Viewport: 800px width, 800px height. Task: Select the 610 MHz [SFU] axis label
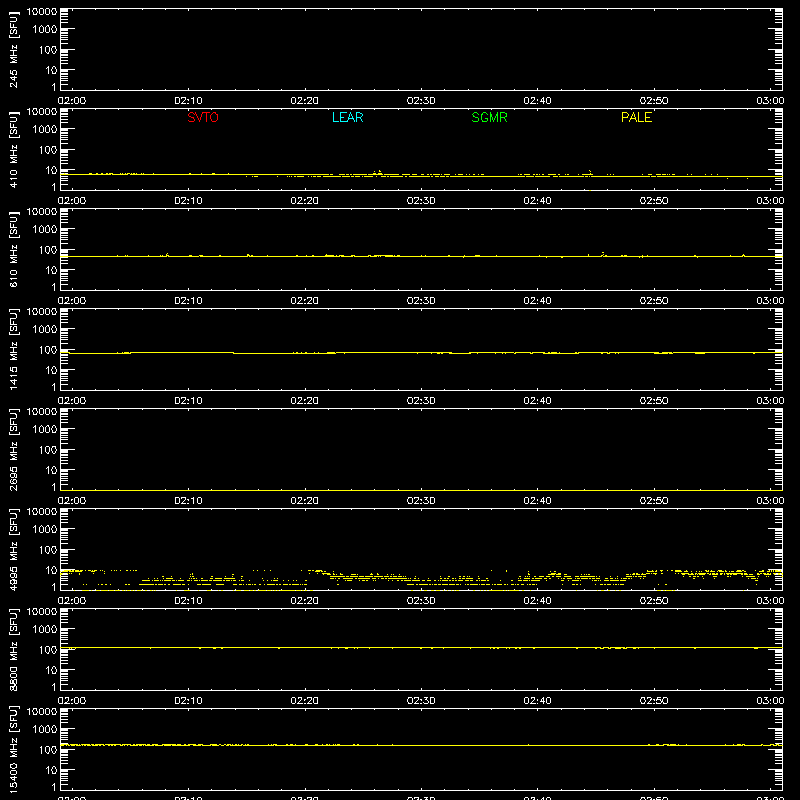pos(13,249)
